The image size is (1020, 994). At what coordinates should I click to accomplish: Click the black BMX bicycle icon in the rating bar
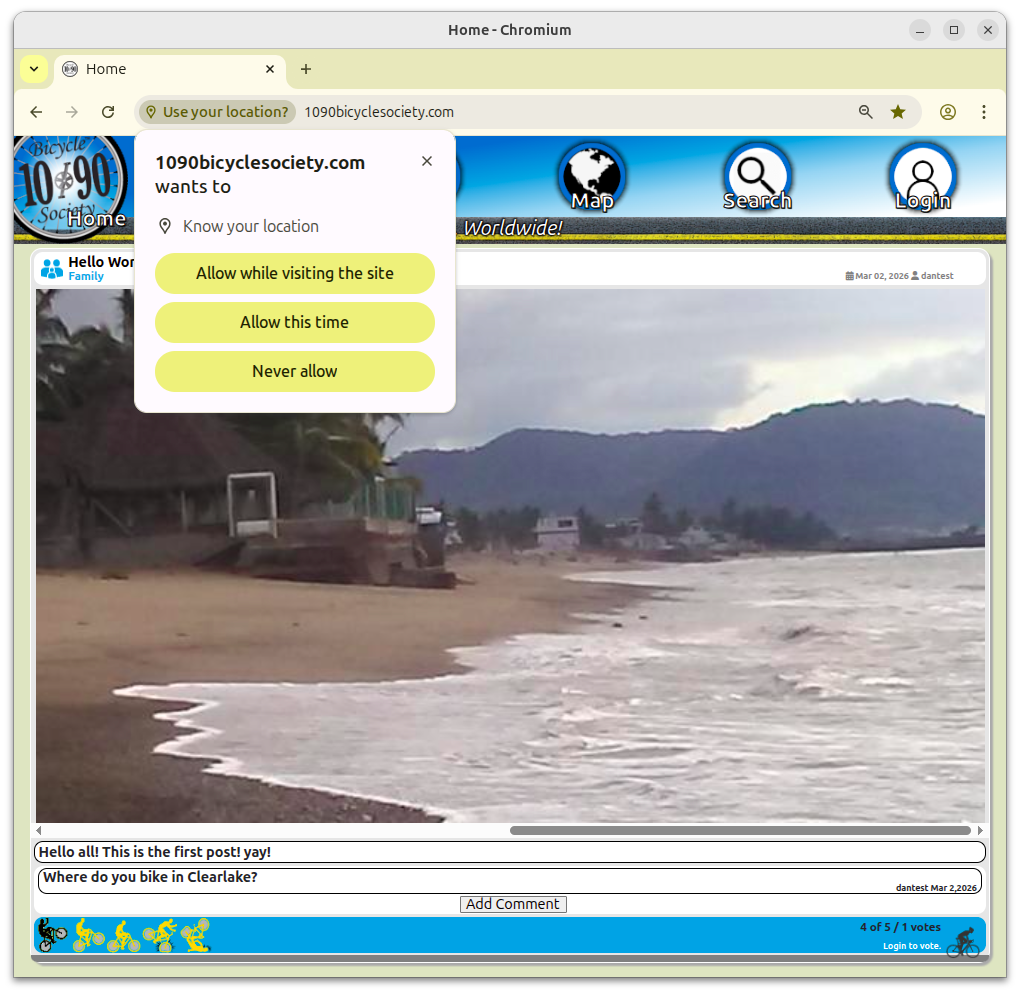pos(50,934)
